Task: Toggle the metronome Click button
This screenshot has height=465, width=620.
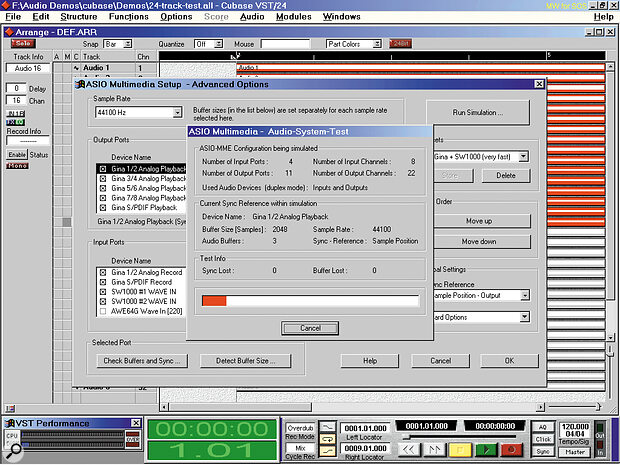Action: (543, 439)
